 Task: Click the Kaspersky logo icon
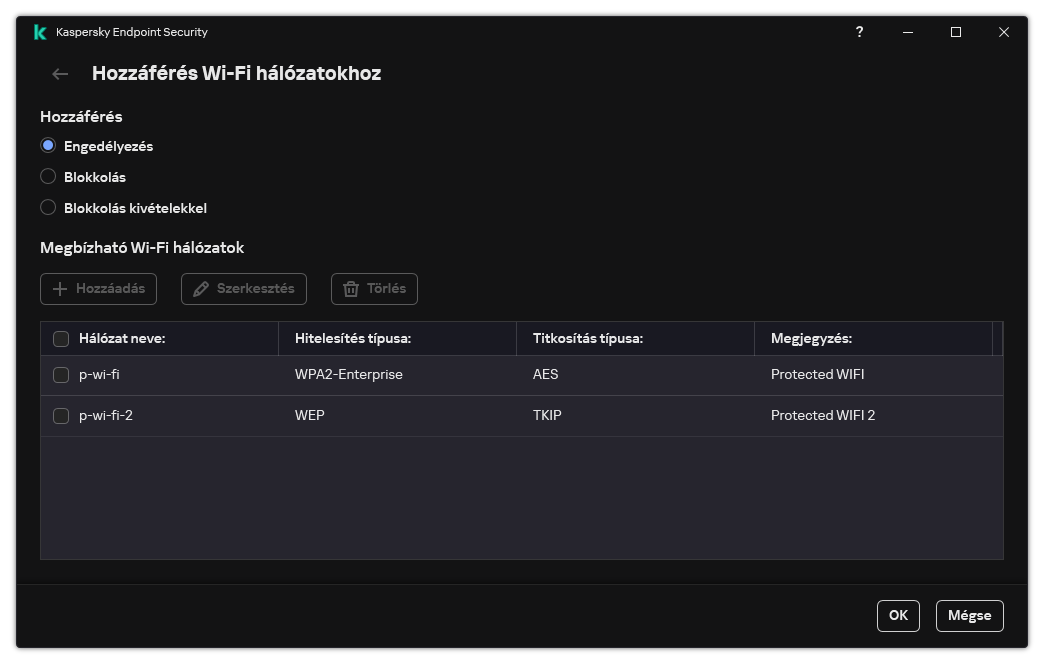[x=40, y=32]
